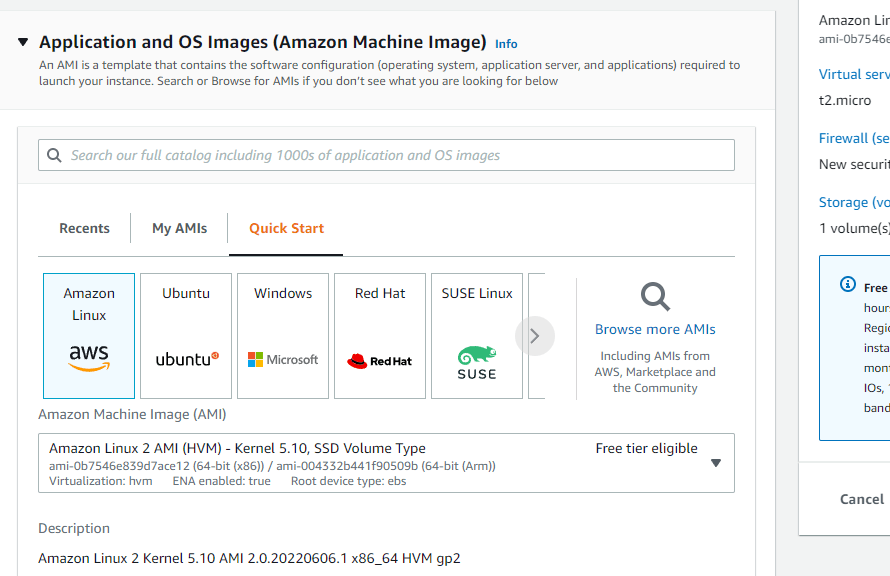This screenshot has height=576, width=890.
Task: Click the t2.micro instance type text
Action: click(x=845, y=100)
